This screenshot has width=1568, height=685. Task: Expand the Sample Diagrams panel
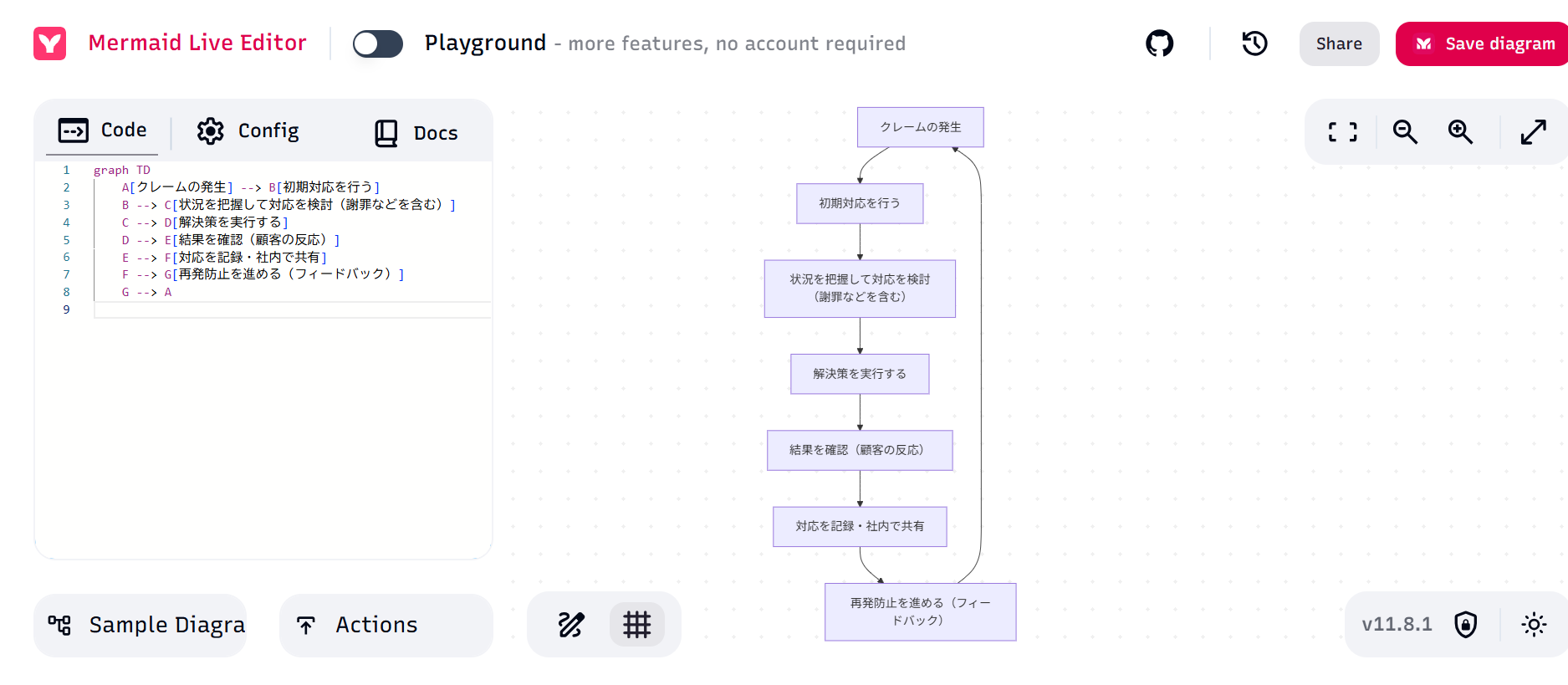(x=140, y=625)
